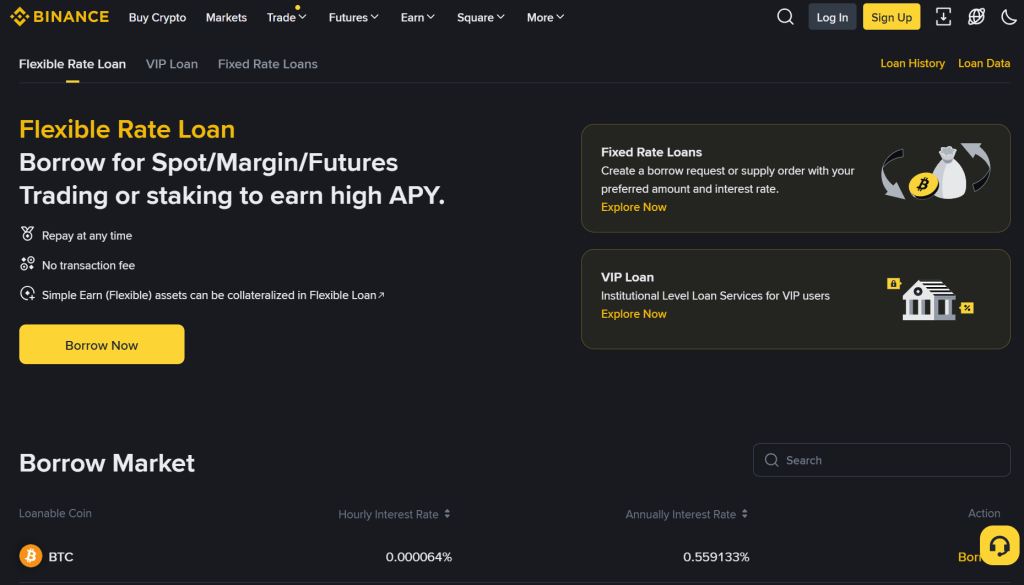Expand the Earn dropdown menu
1024x585 pixels.
[418, 17]
